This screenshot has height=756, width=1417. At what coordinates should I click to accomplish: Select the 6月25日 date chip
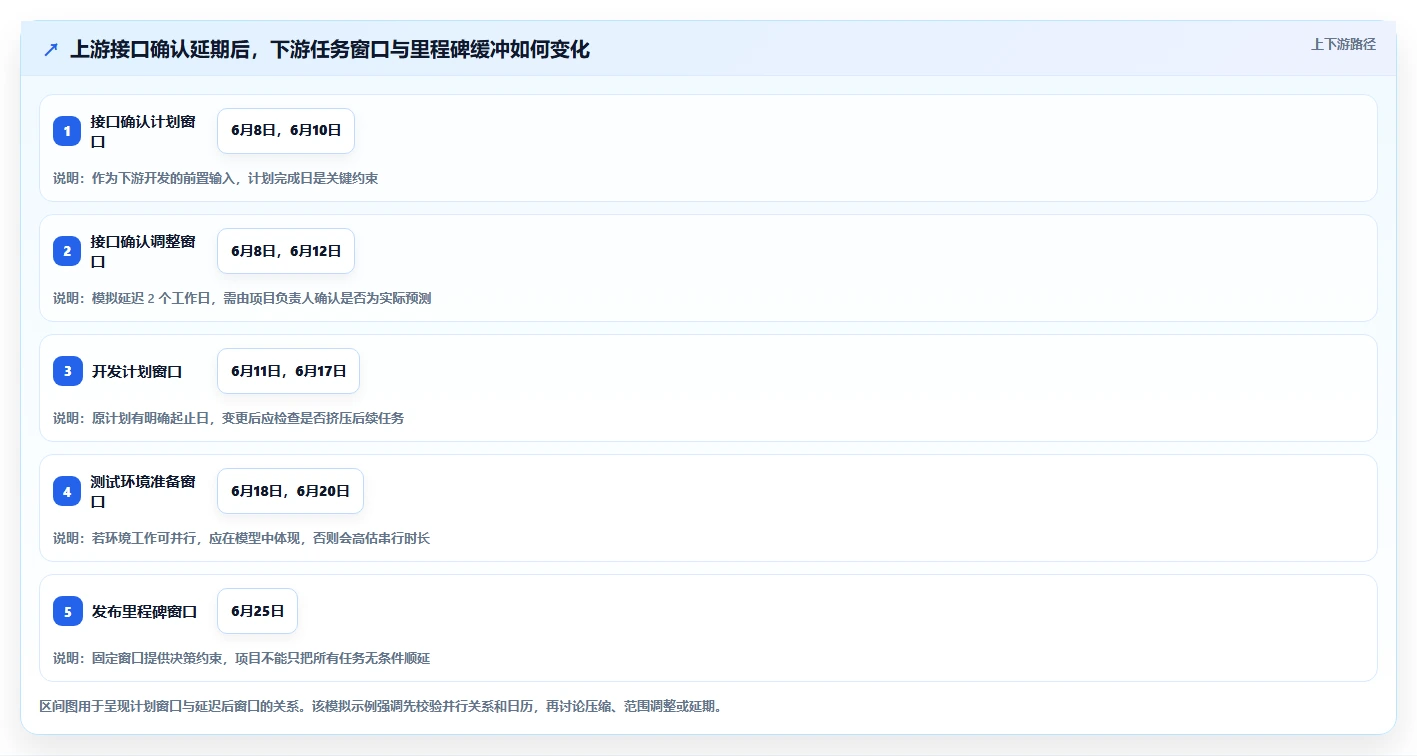(258, 611)
